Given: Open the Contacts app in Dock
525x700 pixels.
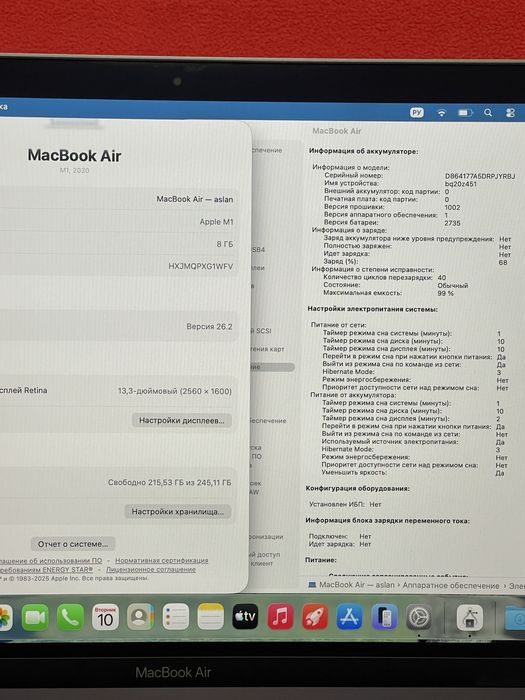Looking at the screenshot, I should 140,617.
